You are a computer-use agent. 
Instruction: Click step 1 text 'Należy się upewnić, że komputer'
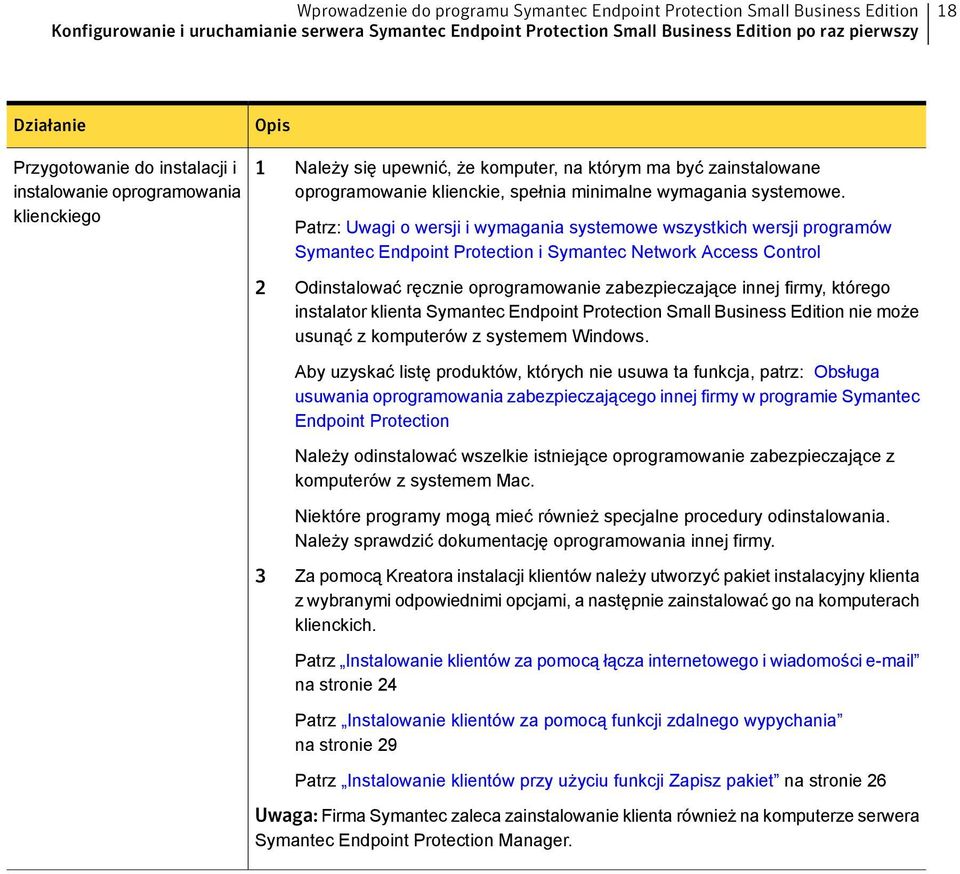[x=570, y=179]
